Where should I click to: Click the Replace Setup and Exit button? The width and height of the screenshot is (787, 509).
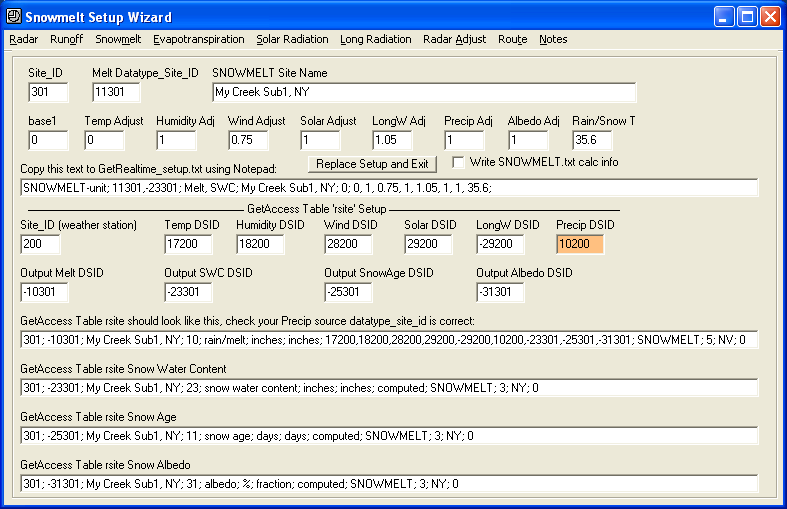point(372,163)
